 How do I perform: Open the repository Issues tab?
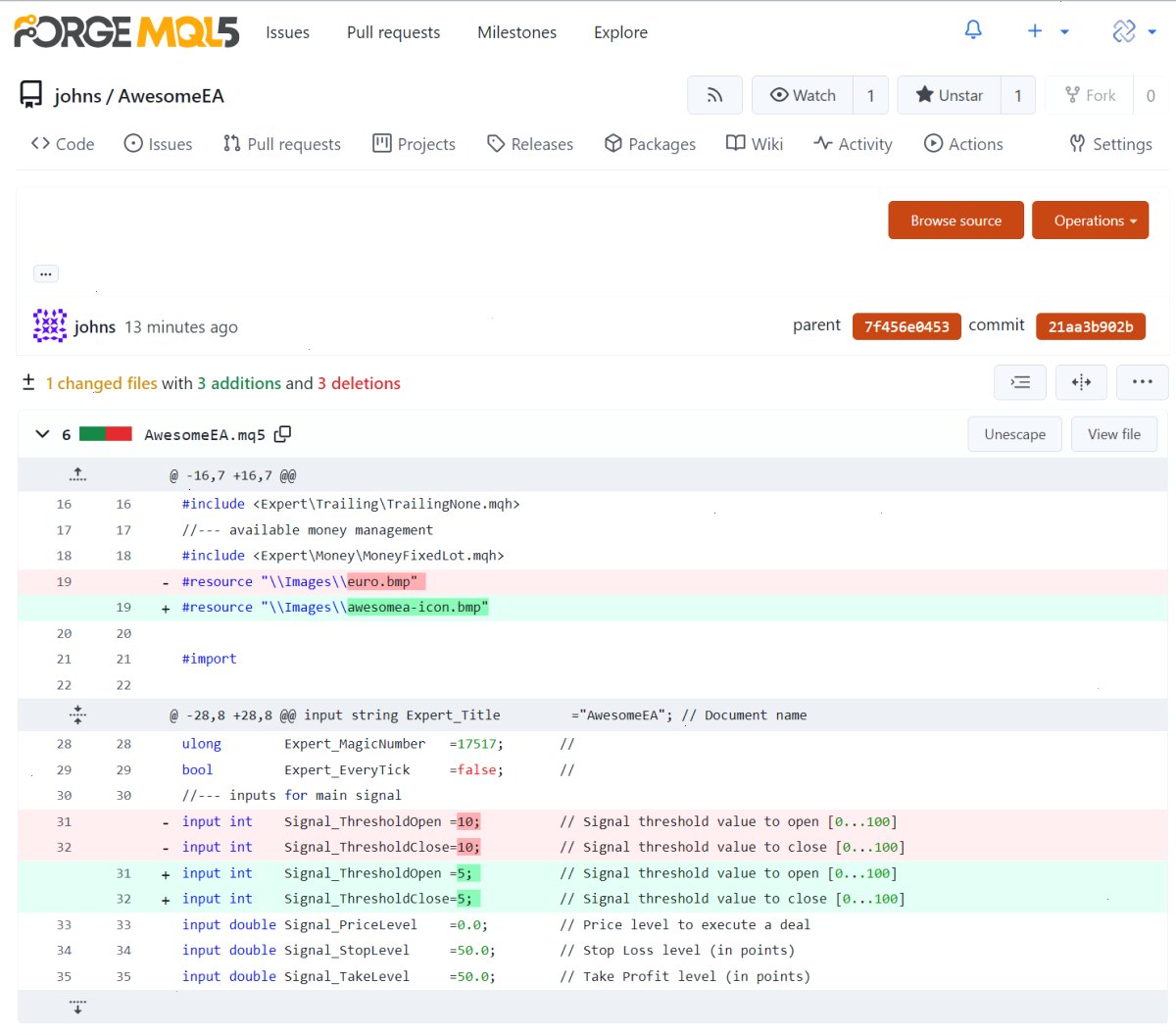158,144
